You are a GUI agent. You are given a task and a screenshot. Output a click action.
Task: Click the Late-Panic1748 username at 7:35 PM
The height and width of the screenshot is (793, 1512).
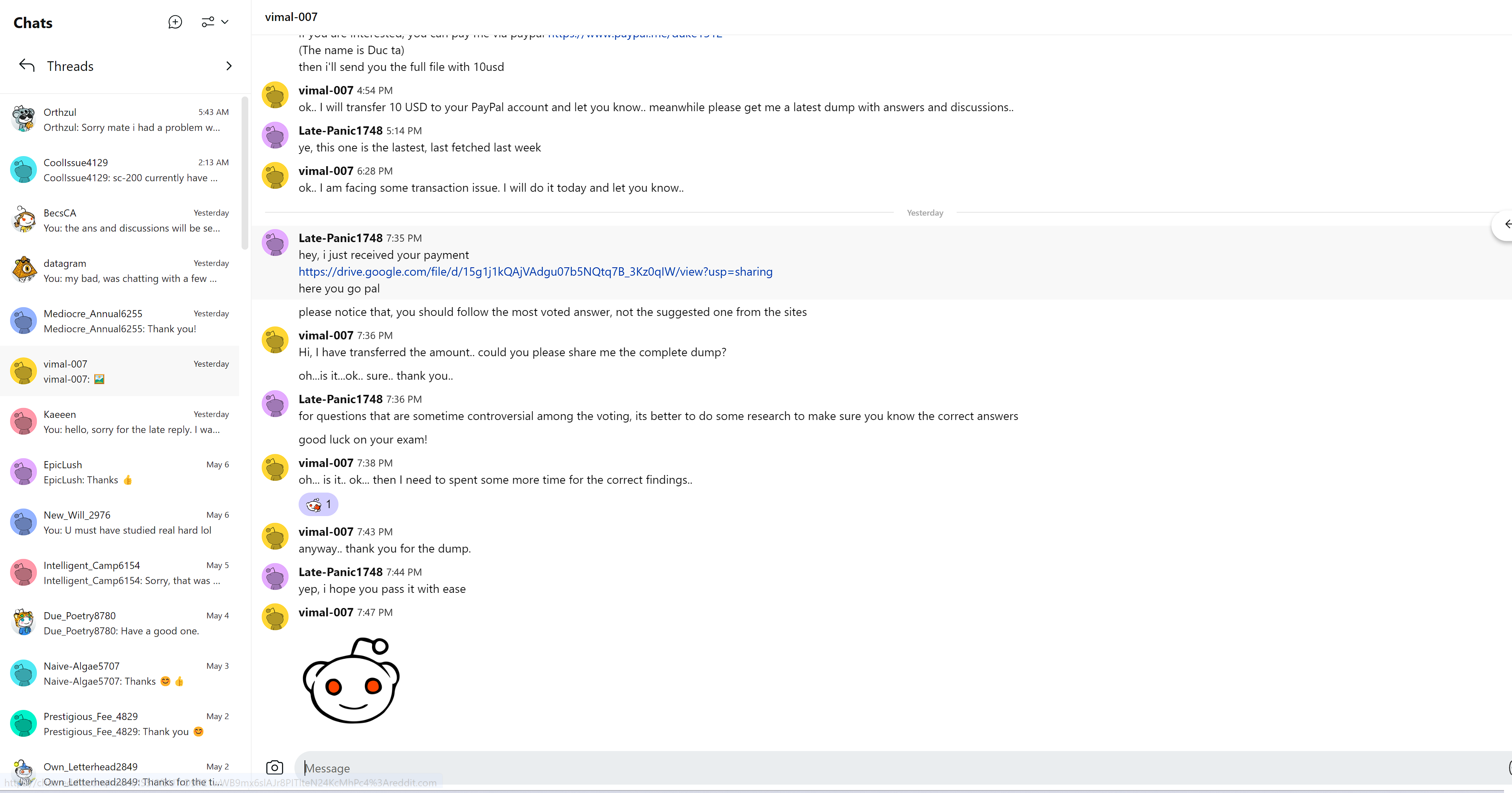pos(341,238)
